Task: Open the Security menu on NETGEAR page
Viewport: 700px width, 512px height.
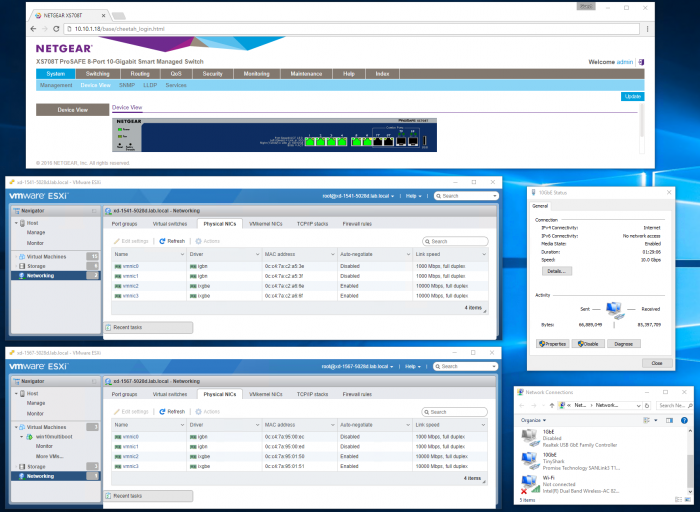Action: coord(212,74)
